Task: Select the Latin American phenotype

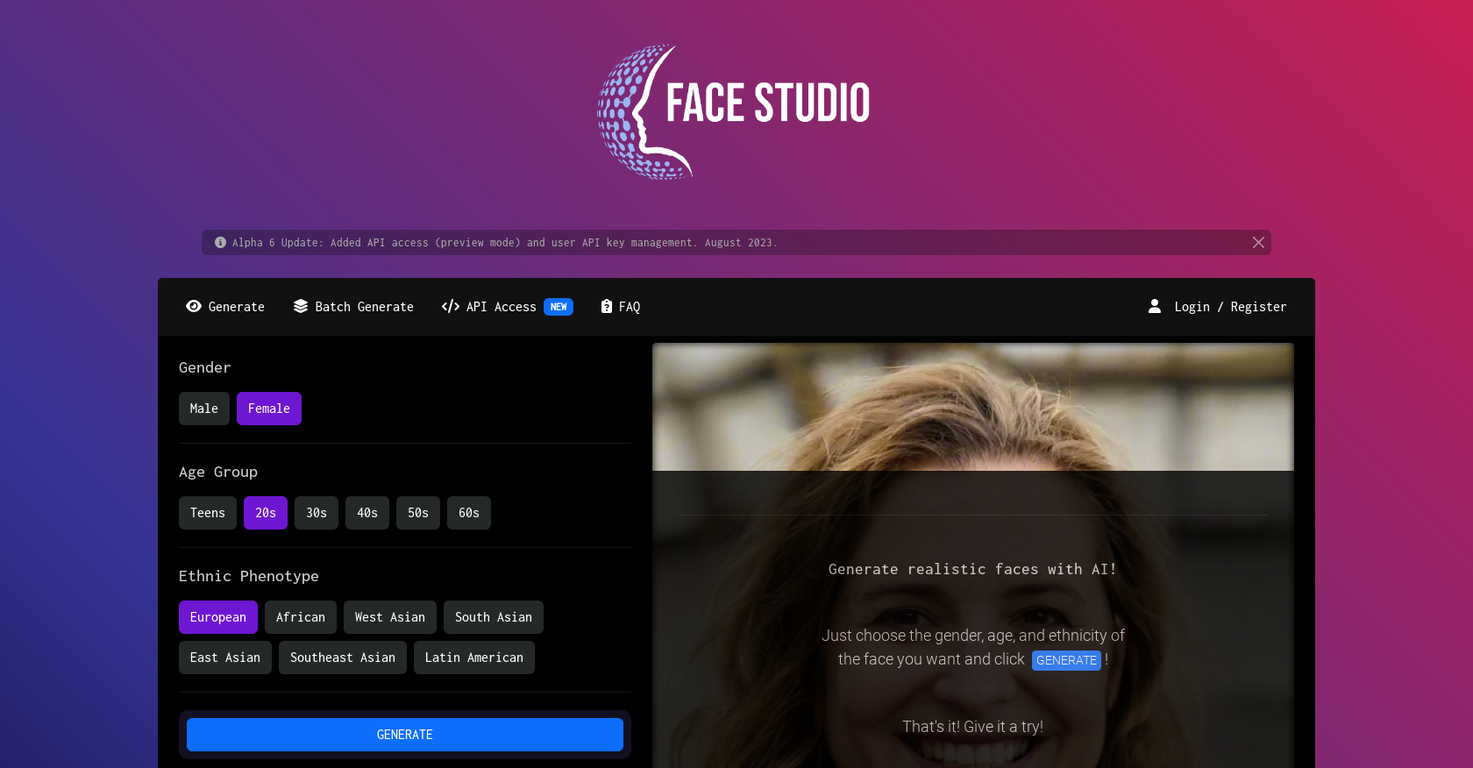Action: (x=474, y=657)
